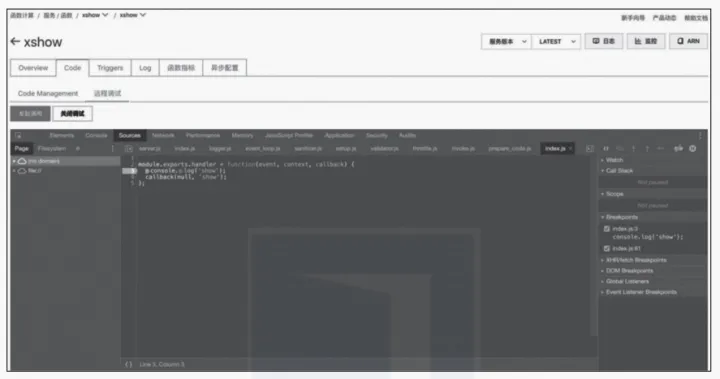Select the Code tab

(x=73, y=68)
